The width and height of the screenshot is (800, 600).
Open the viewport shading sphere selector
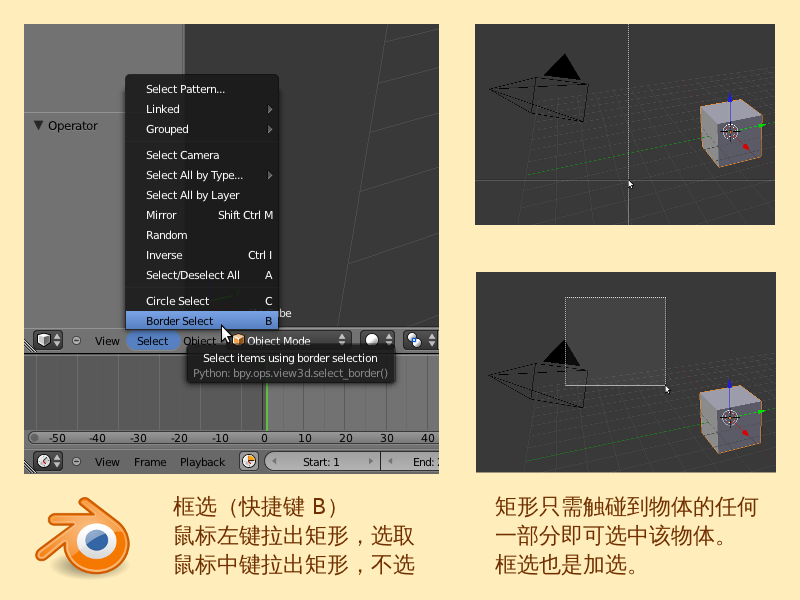pos(378,340)
